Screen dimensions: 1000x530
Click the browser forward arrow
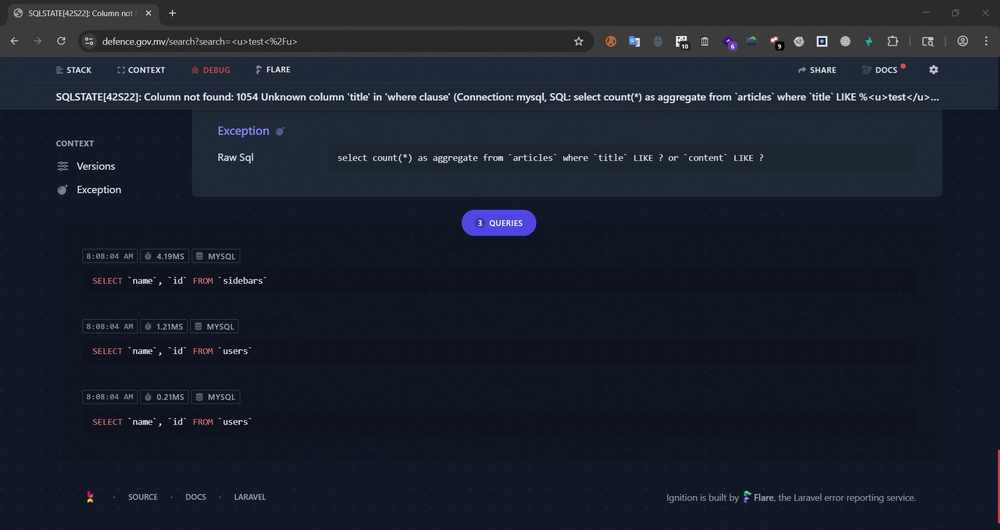38,41
